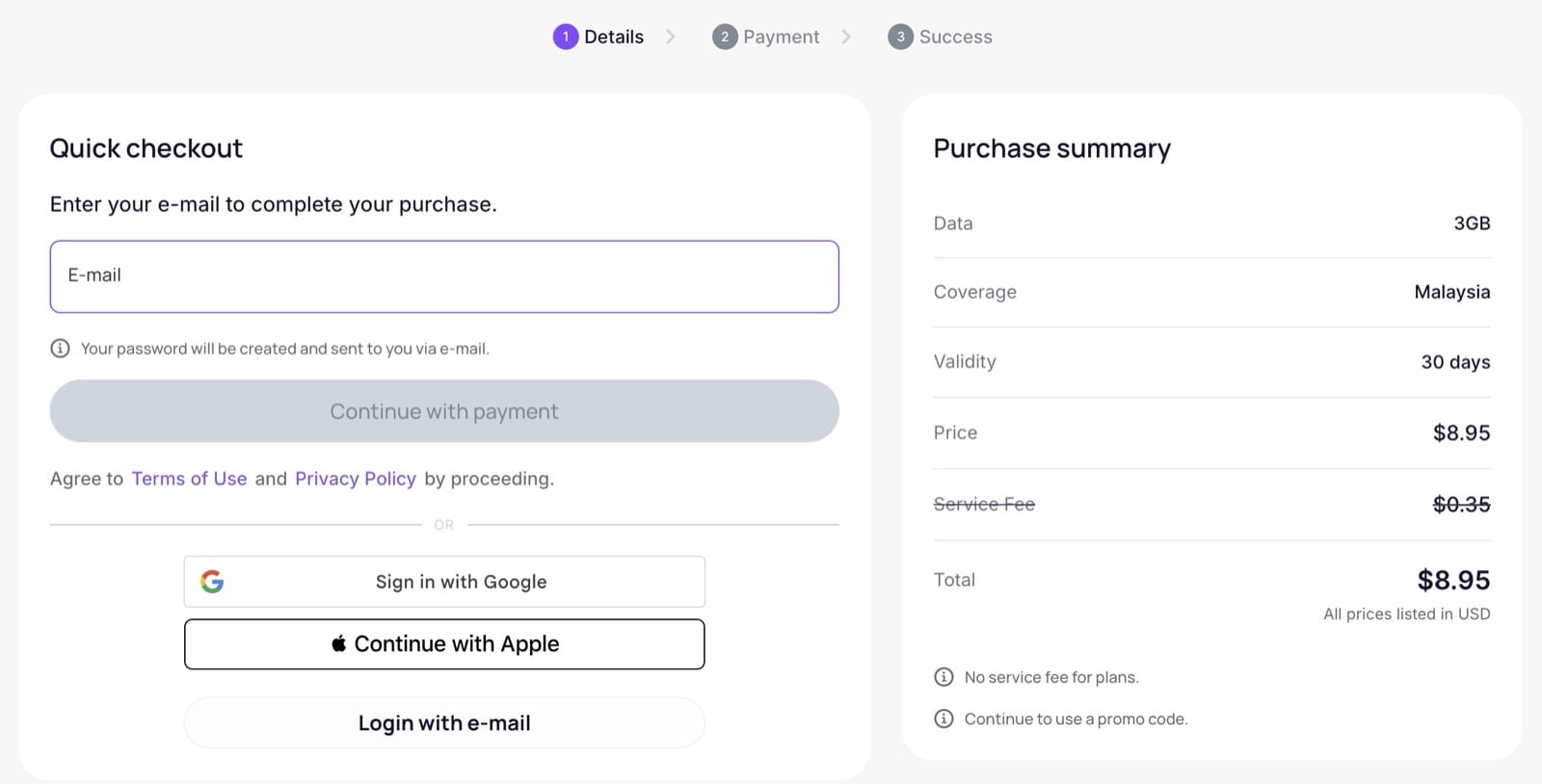Screen dimensions: 1542x784
Task: Choose Continue with Apple
Action: [x=444, y=644]
